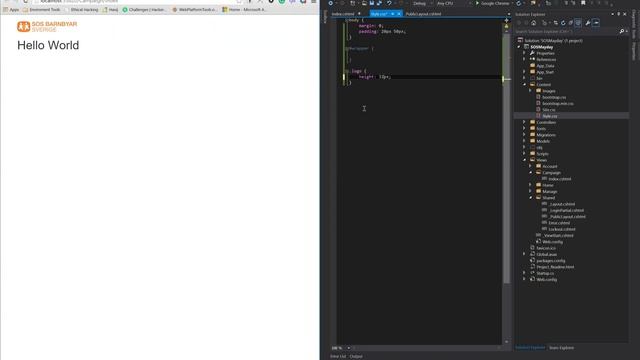Expand the Images folder under Content
The image size is (640, 360).
point(530,91)
